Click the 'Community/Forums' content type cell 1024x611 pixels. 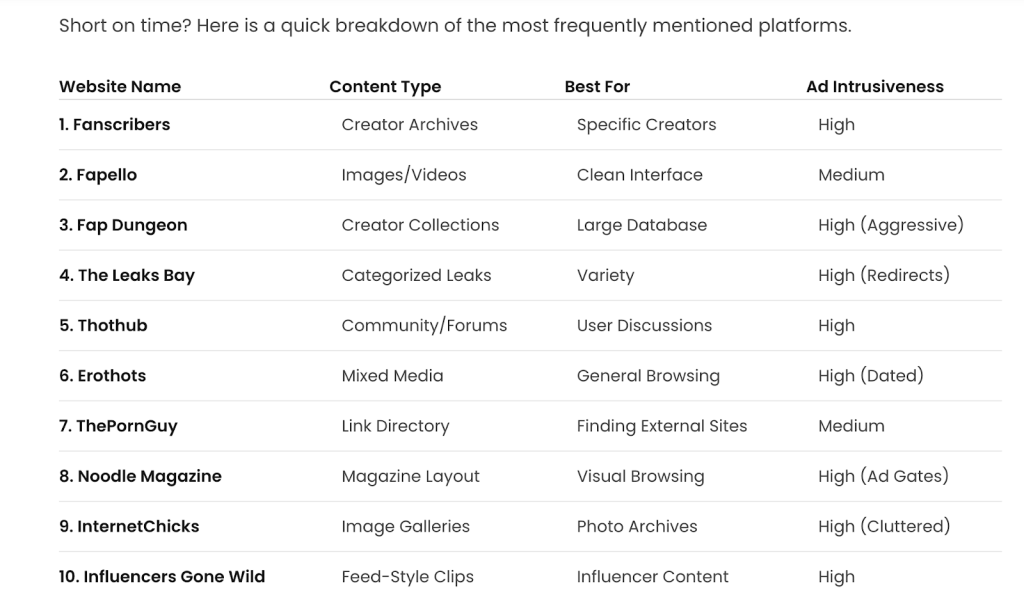(424, 325)
